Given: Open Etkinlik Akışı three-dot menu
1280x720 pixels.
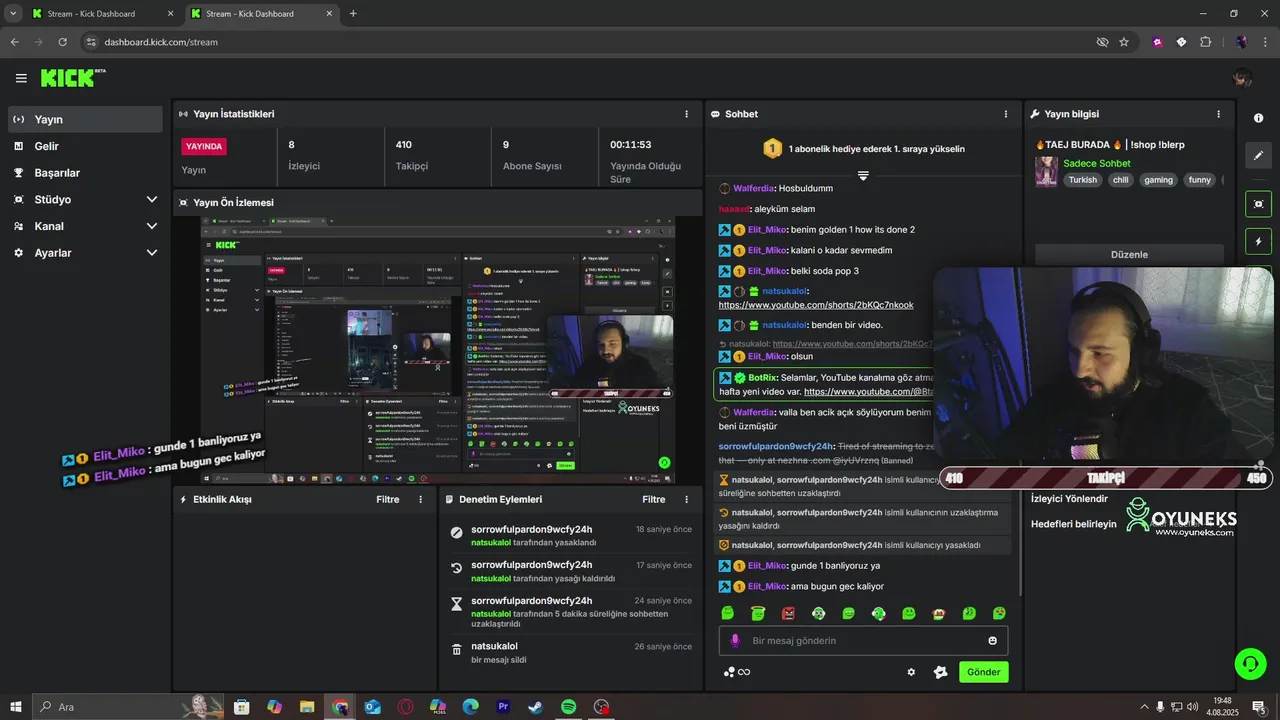Looking at the screenshot, I should pos(420,499).
